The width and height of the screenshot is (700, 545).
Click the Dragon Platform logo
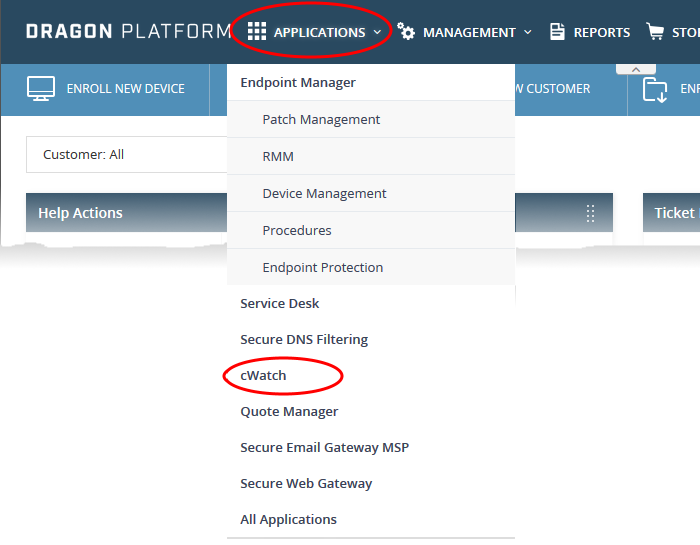click(x=129, y=32)
